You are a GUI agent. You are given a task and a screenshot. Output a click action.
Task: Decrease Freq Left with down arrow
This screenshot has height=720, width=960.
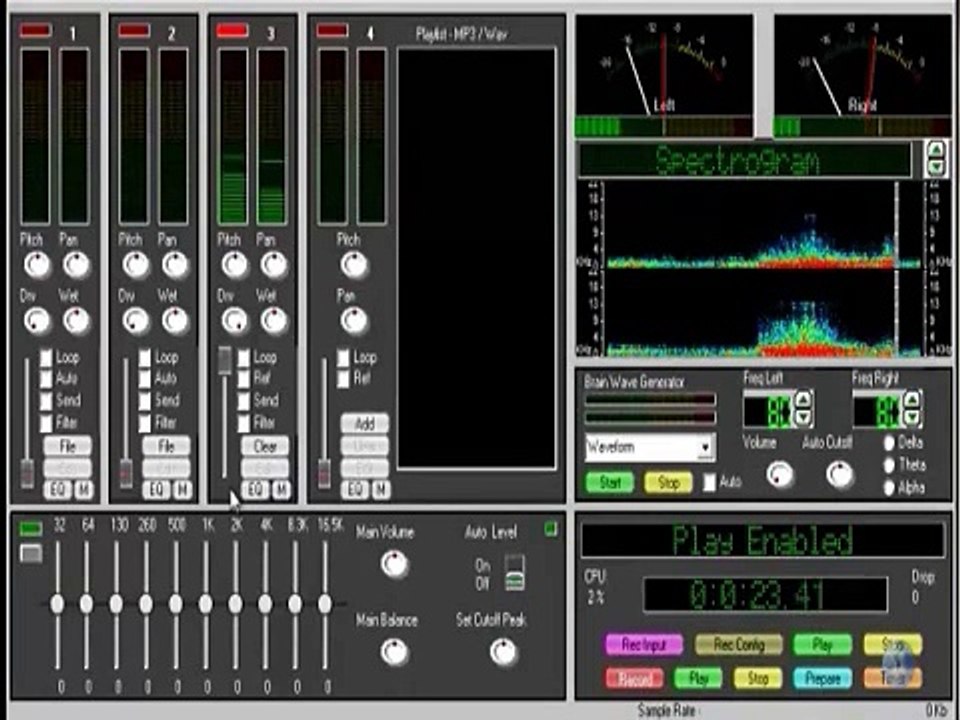point(803,417)
